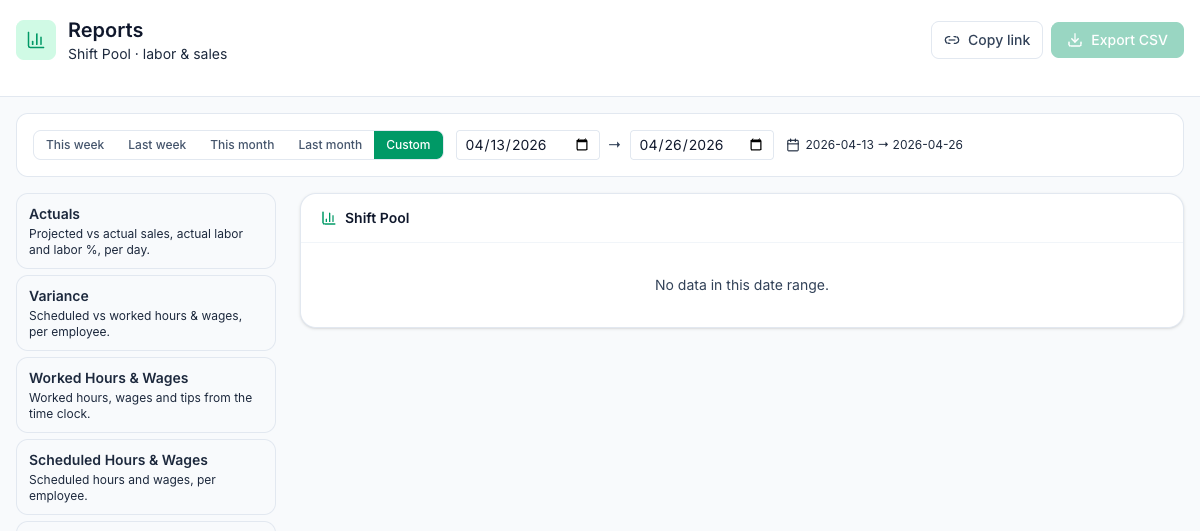1200x531 pixels.
Task: Open the start date calendar picker icon
Action: [x=582, y=145]
